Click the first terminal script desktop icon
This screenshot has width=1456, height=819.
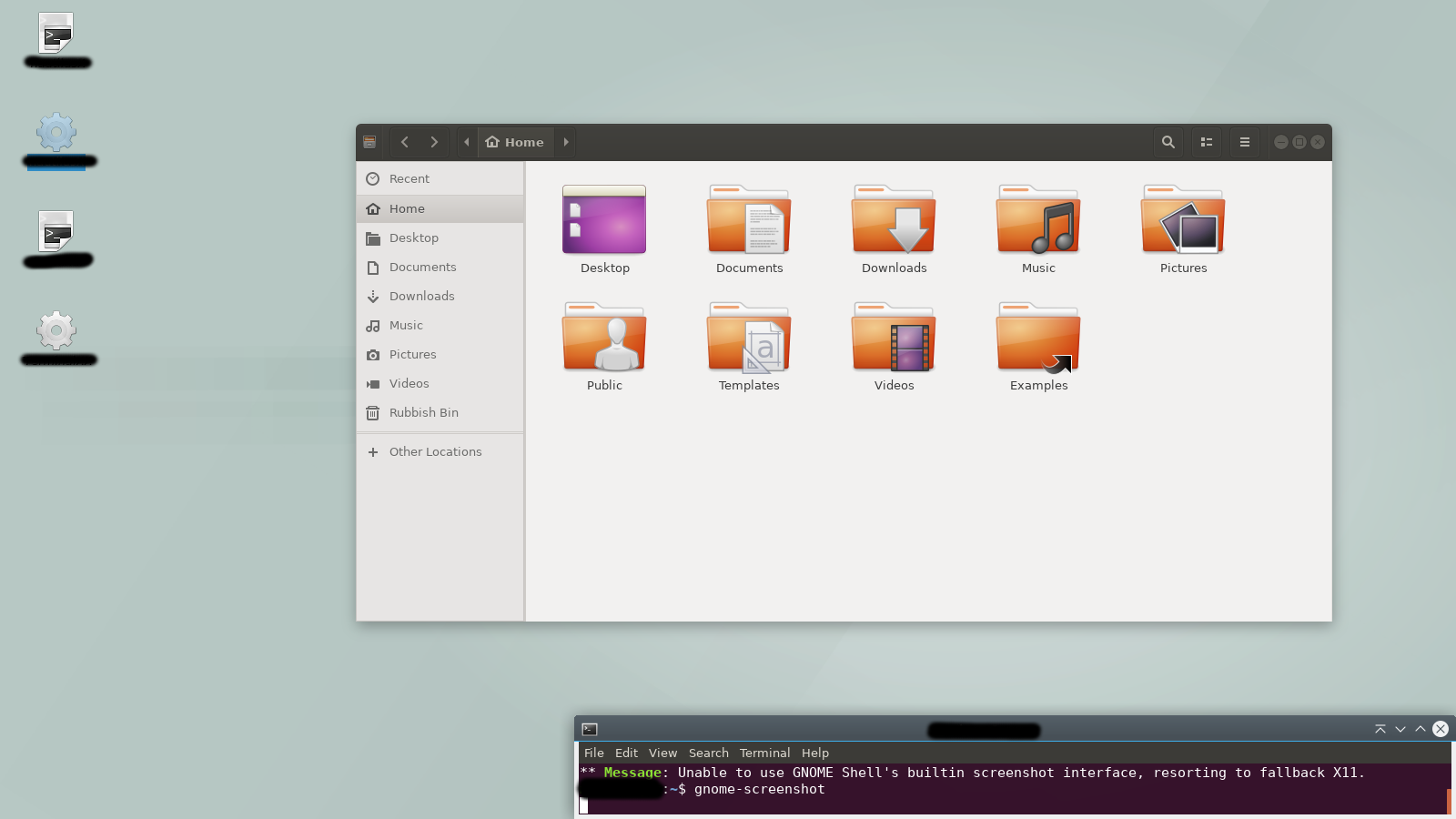(56, 34)
